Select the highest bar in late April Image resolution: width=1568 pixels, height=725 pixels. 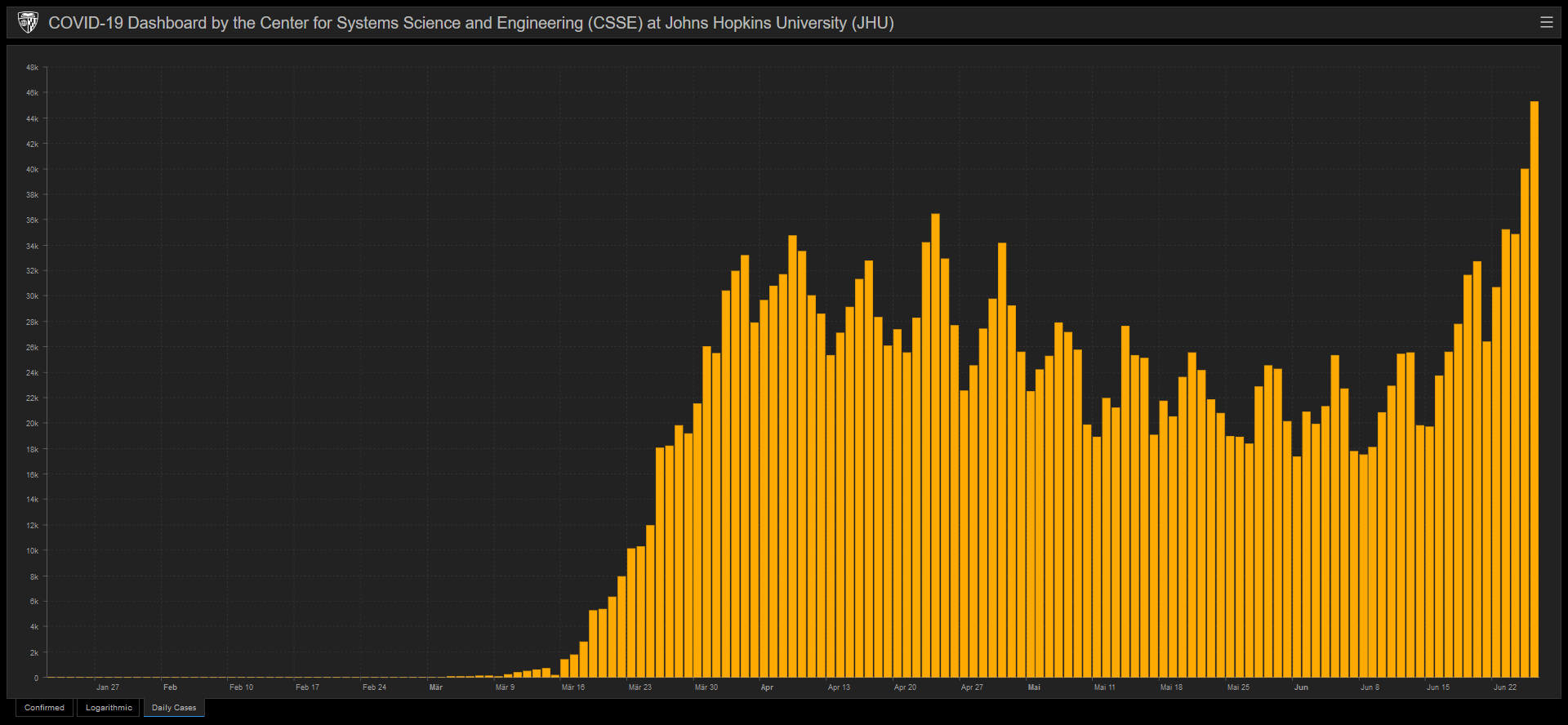935,445
